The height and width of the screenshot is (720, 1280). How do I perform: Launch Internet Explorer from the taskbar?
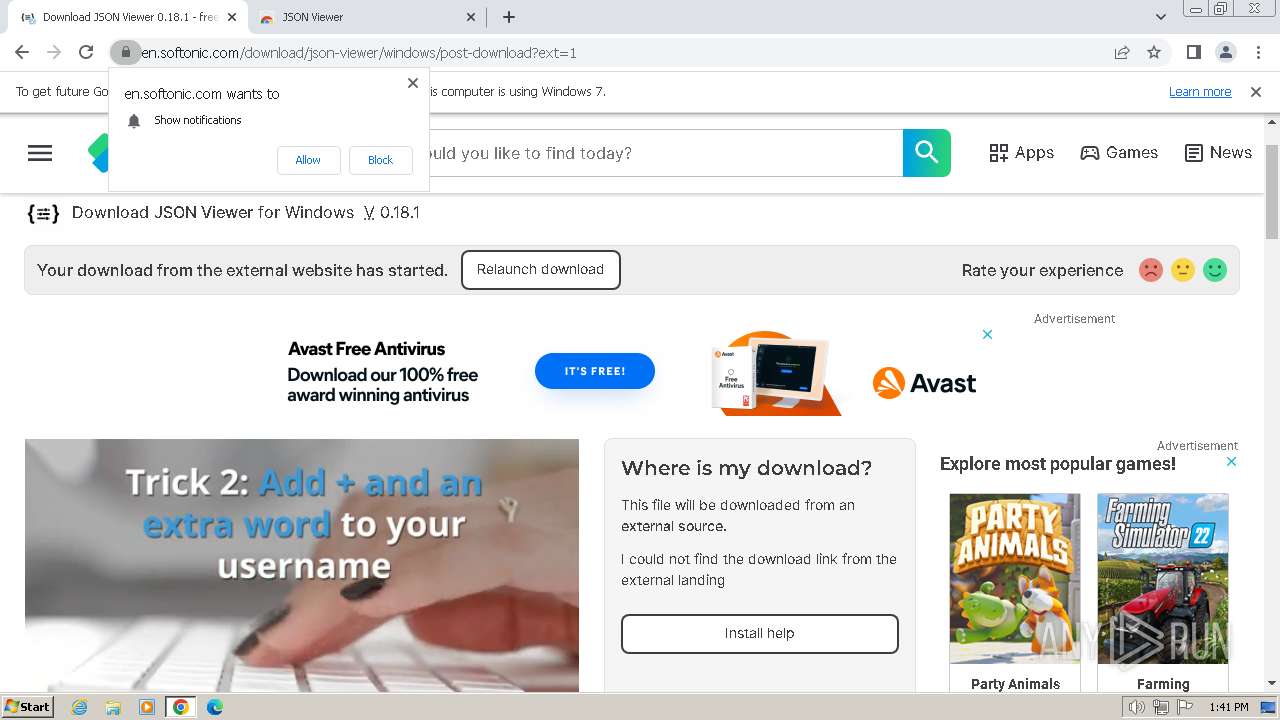point(79,707)
